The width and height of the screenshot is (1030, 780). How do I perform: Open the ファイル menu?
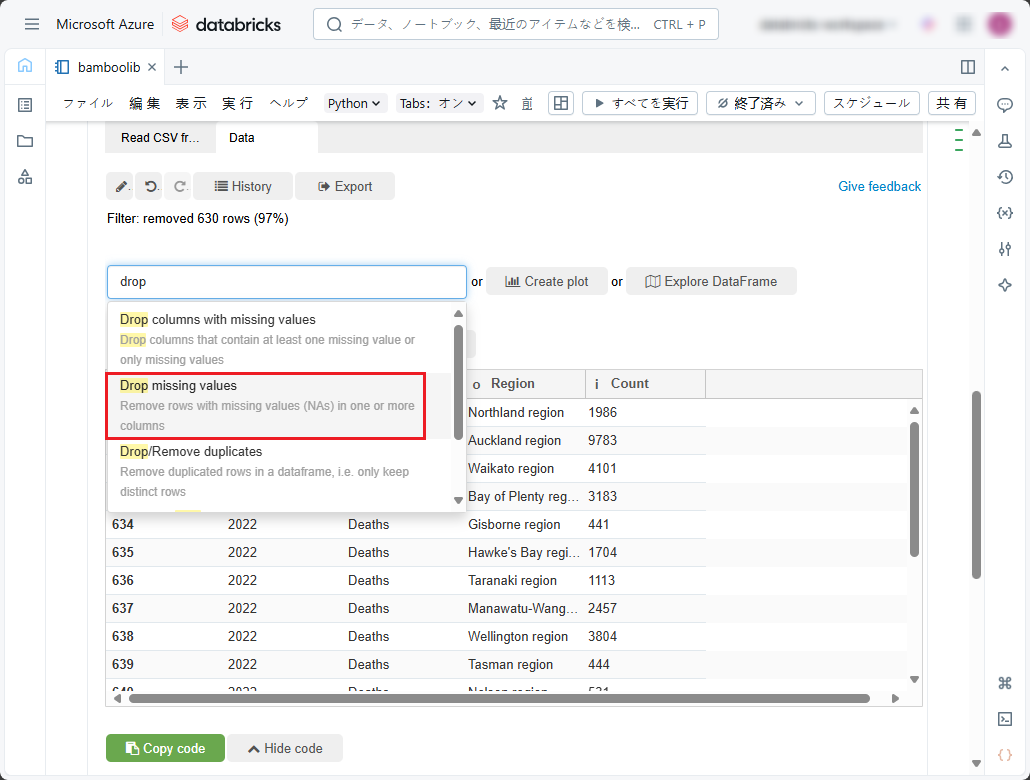(x=88, y=103)
